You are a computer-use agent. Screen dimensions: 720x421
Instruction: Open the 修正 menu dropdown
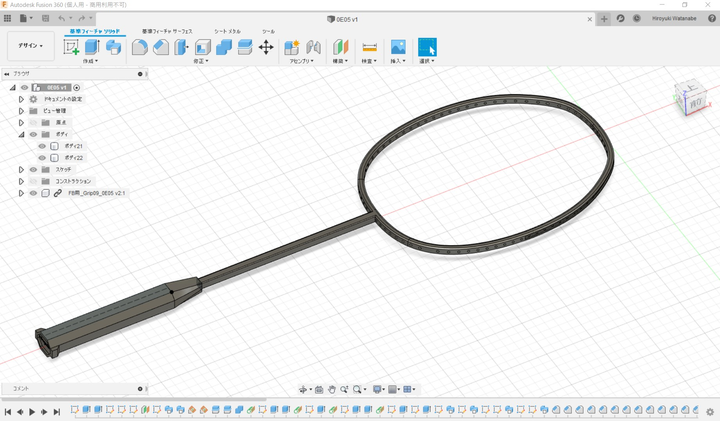tap(201, 61)
